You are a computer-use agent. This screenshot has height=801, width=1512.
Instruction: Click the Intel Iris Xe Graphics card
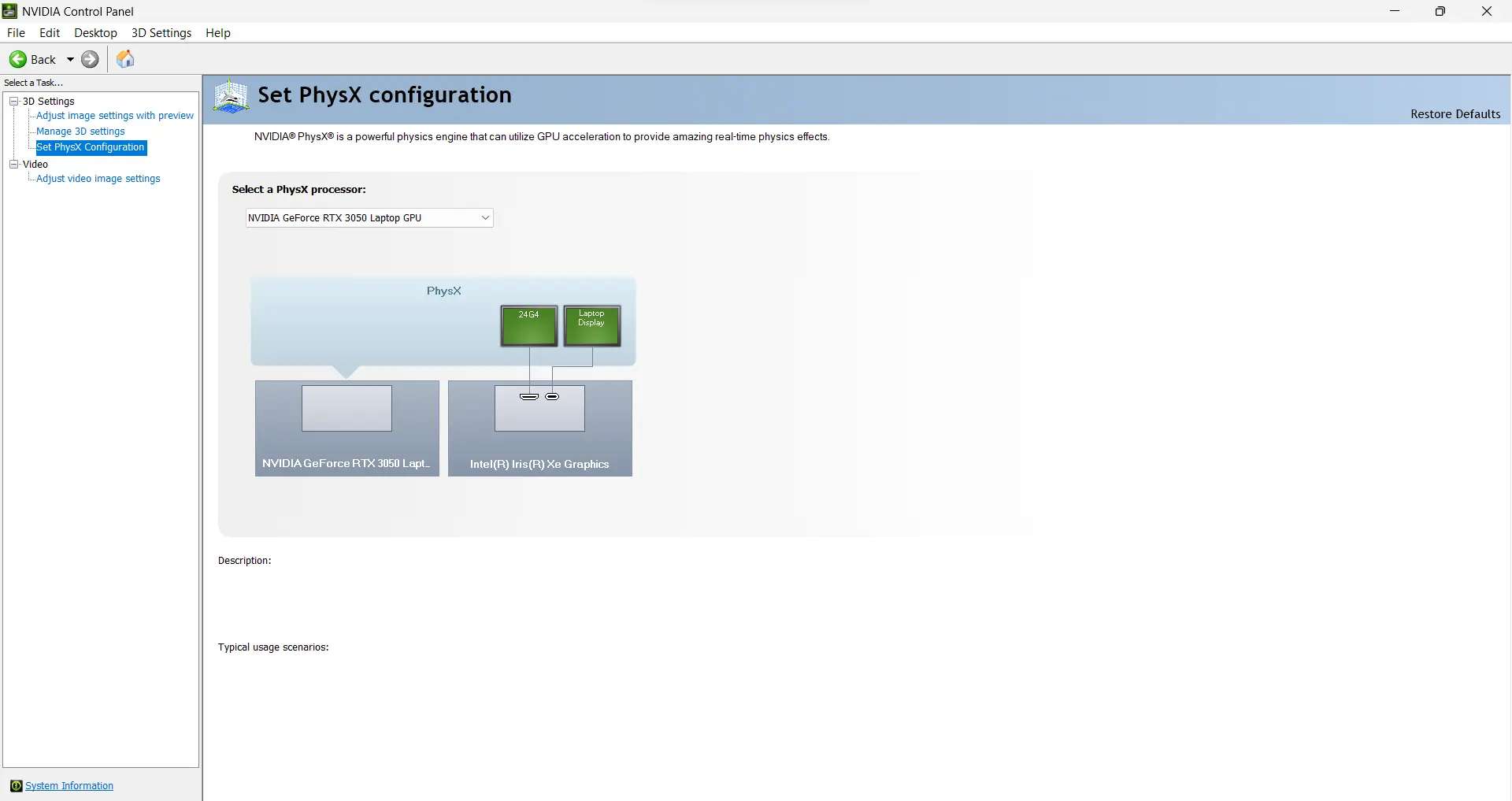tap(540, 428)
